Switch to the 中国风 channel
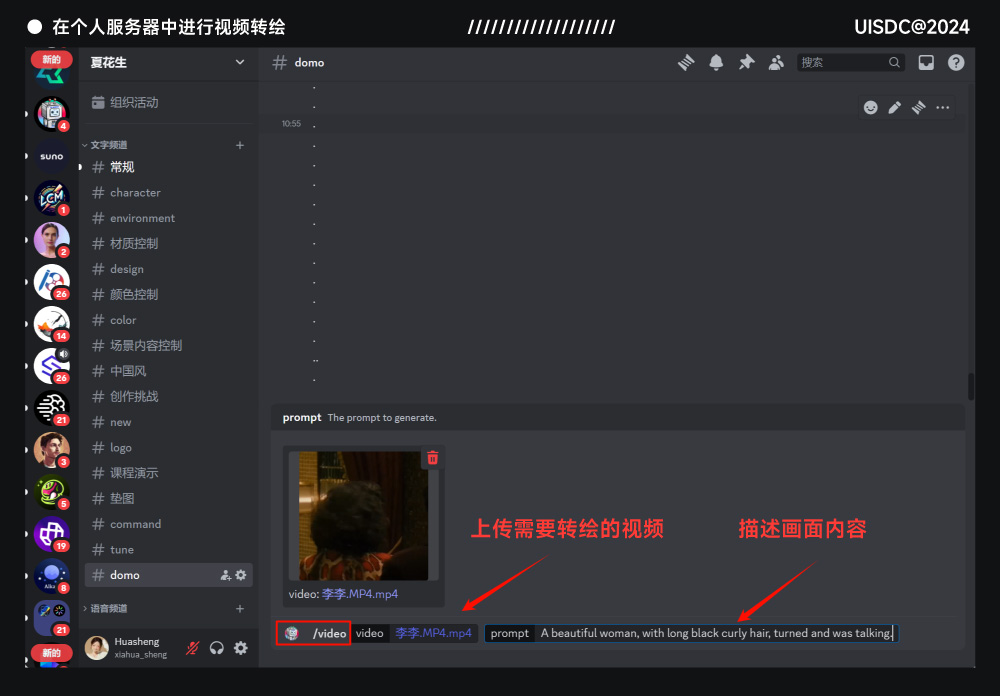 (x=128, y=371)
